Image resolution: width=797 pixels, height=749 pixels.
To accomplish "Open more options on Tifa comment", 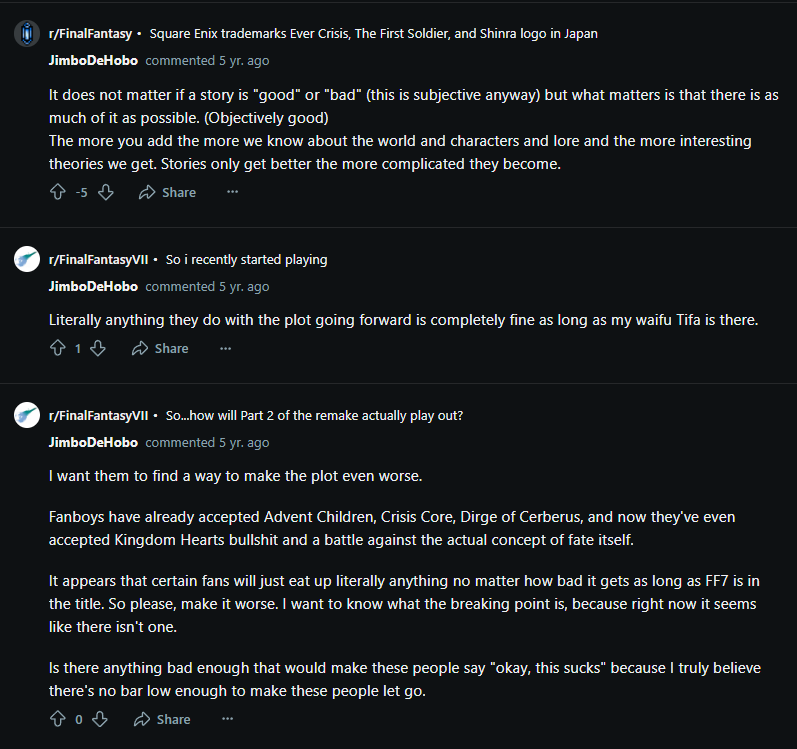I will click(225, 348).
